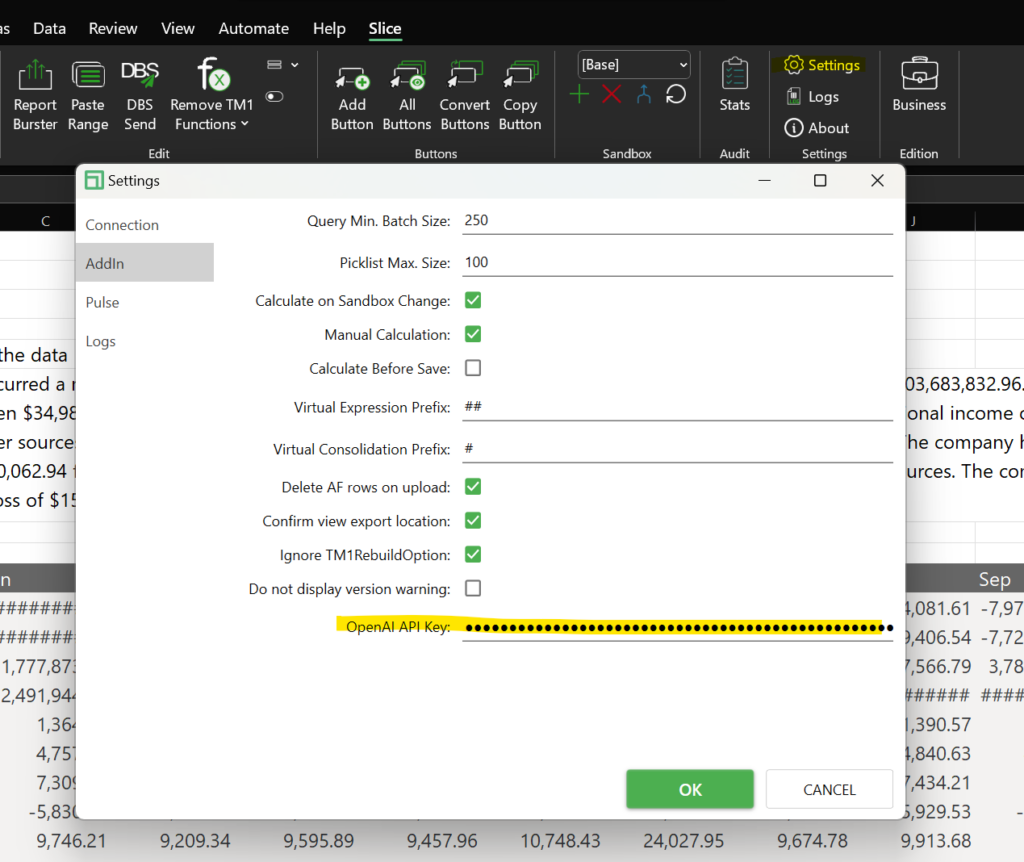The image size is (1024, 862).
Task: Uncheck Calculate on Sandbox Change
Action: point(473,300)
